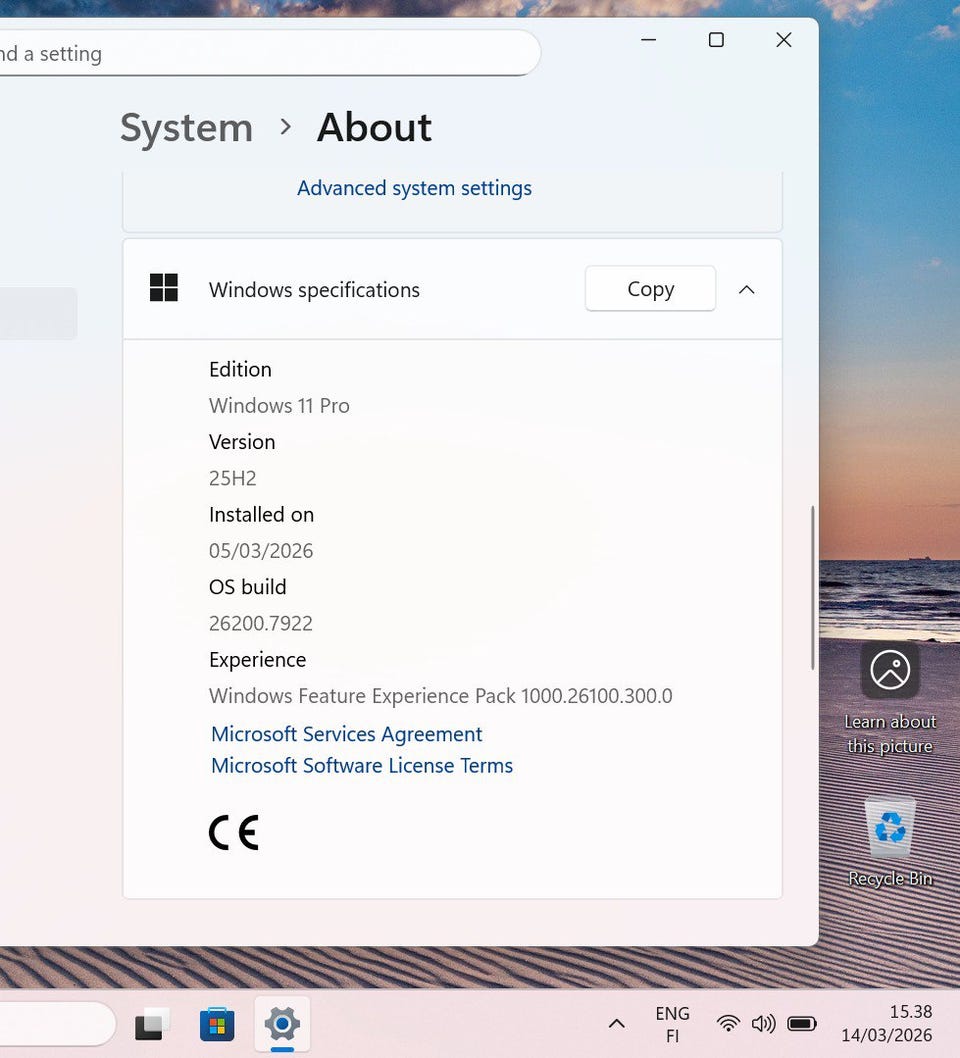
Task: Open Microsoft Software License Terms link
Action: [362, 766]
